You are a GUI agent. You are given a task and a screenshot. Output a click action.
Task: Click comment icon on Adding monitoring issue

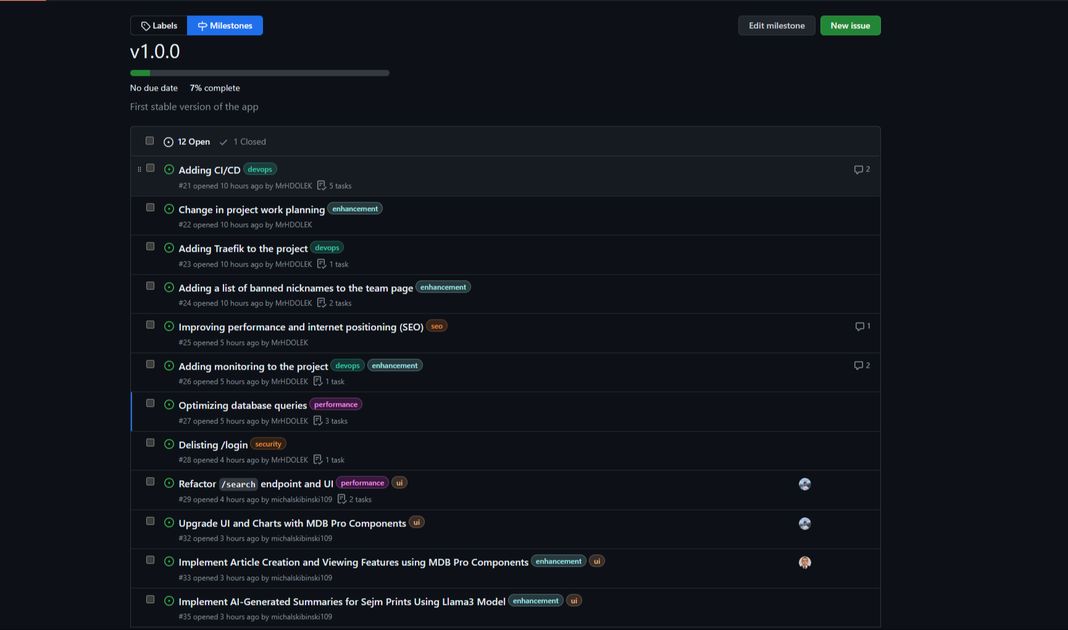click(858, 366)
